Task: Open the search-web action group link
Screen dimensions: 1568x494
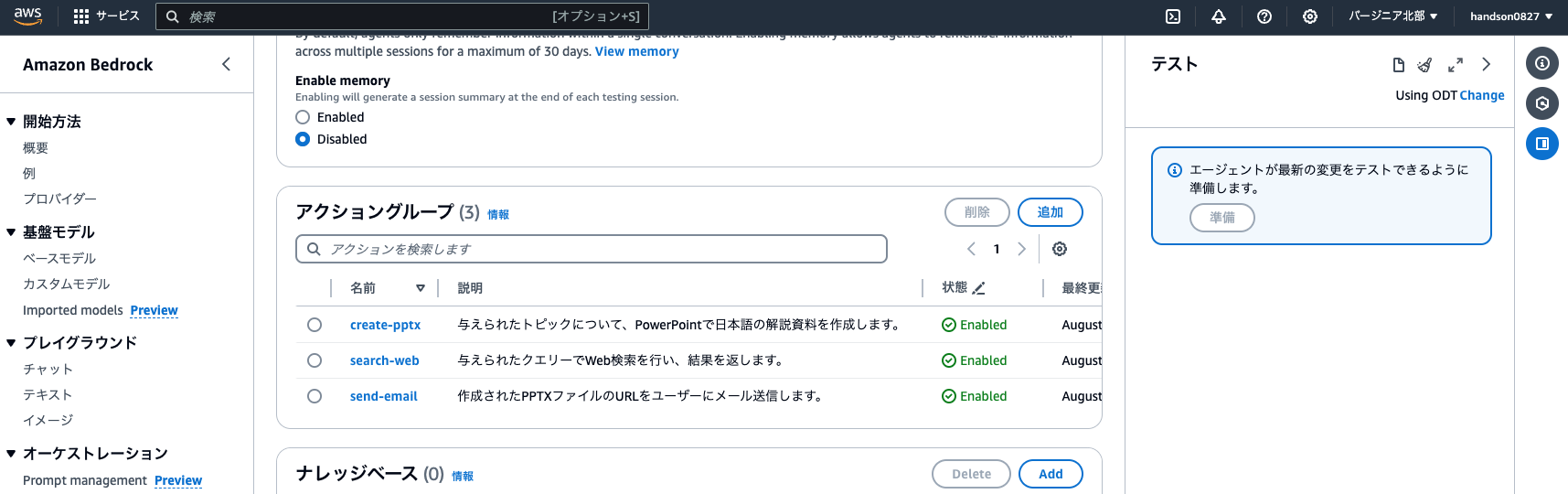Action: pyautogui.click(x=384, y=360)
